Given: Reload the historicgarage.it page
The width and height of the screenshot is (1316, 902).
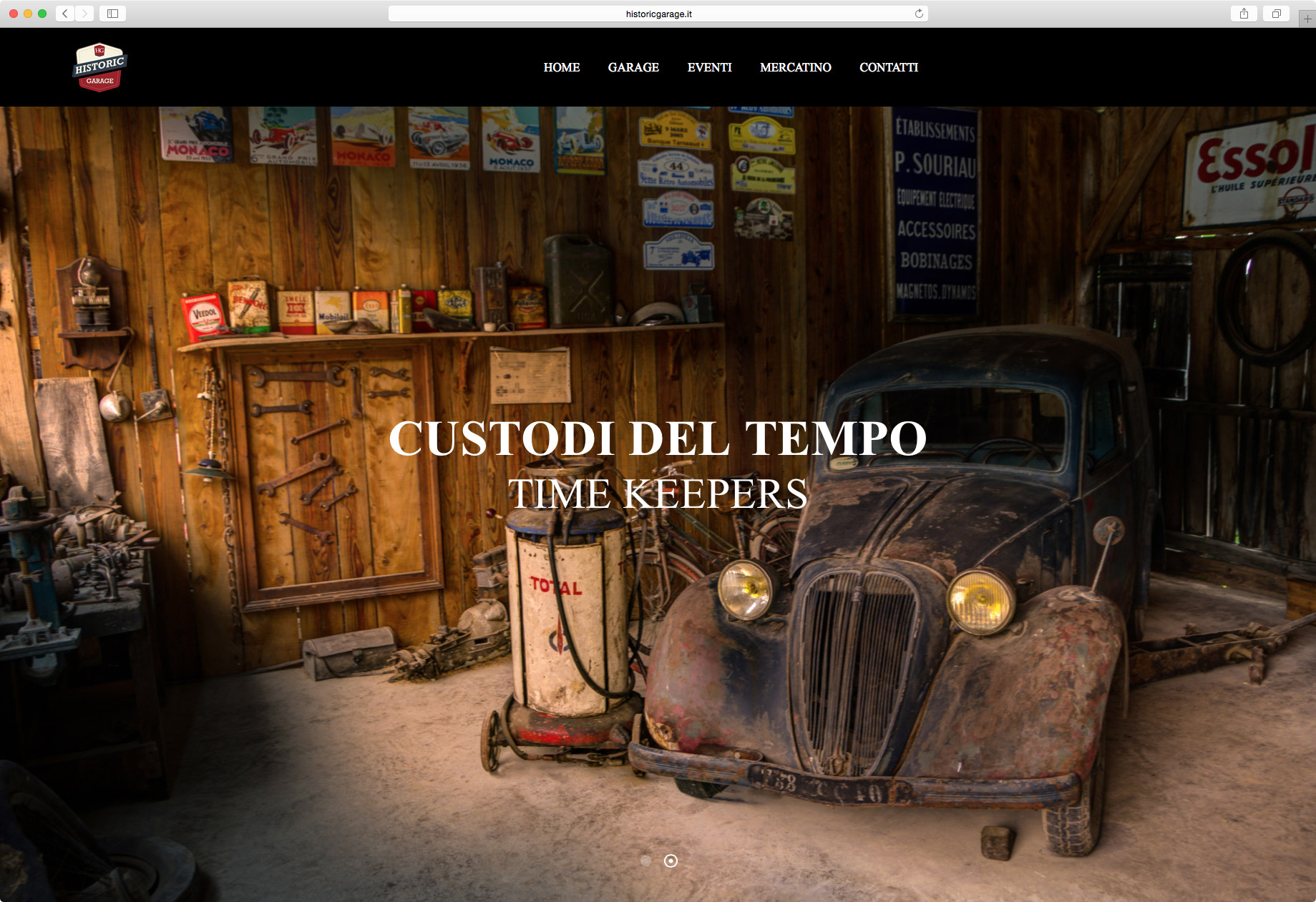Looking at the screenshot, I should tap(919, 14).
